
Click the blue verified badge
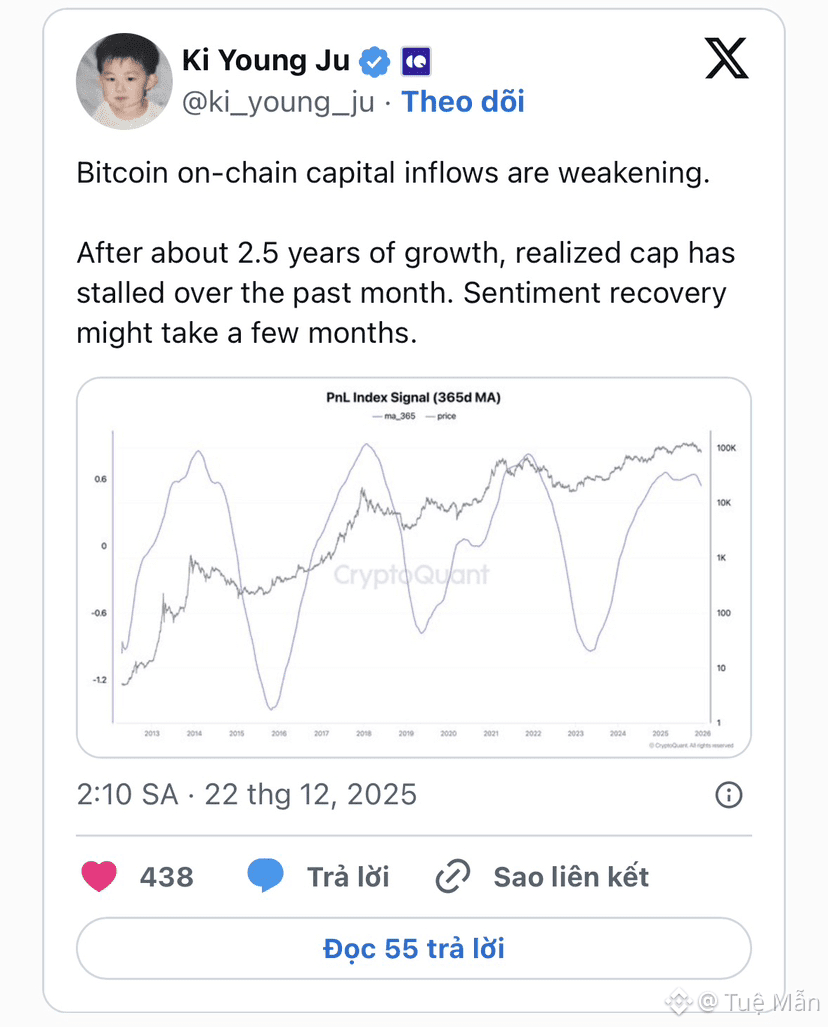(x=375, y=61)
